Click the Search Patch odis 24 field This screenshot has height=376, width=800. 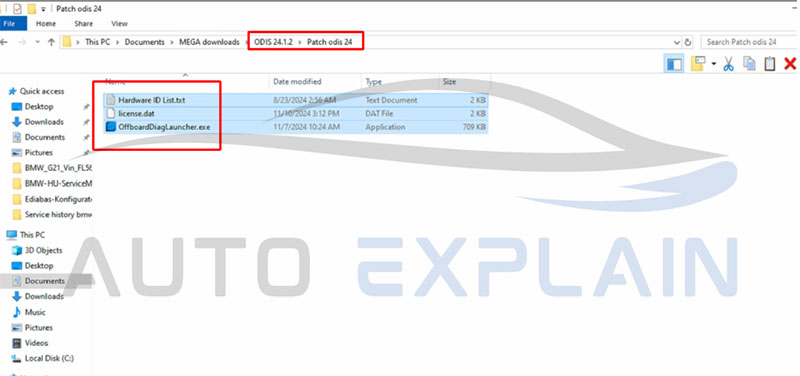748,42
